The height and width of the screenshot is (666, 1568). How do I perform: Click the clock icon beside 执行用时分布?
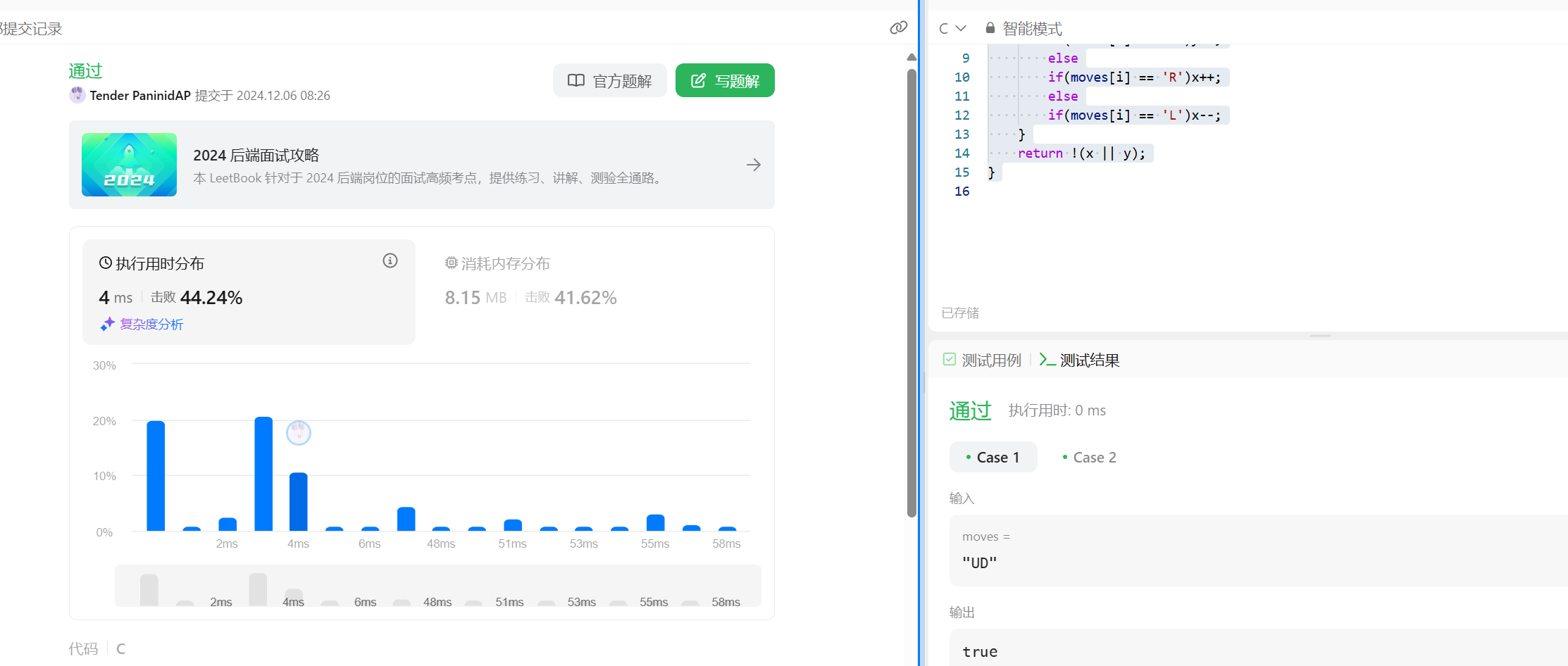tap(106, 263)
